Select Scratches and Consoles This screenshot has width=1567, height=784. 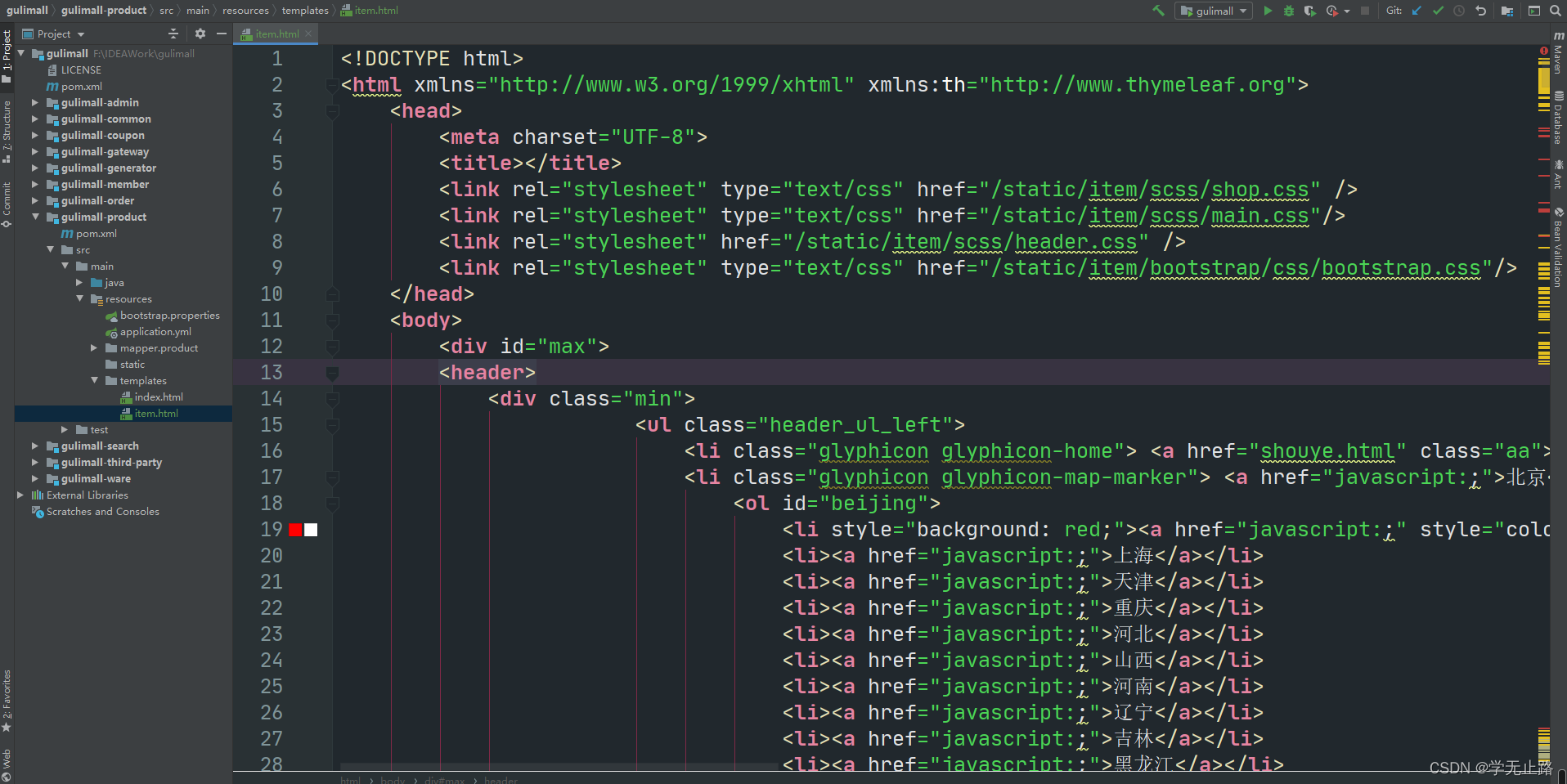point(102,512)
